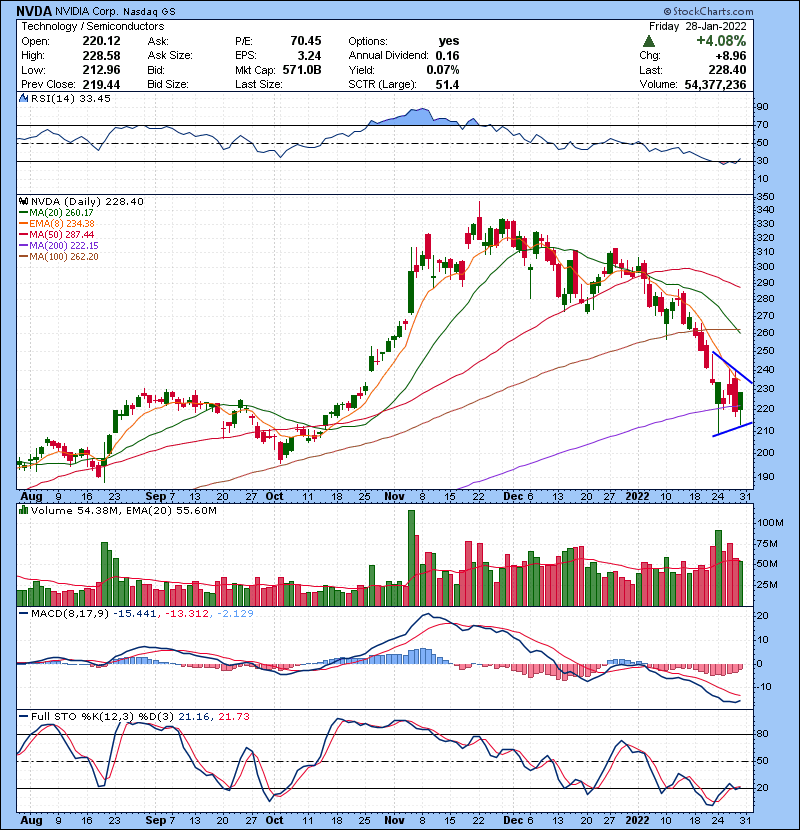
Task: Select the MA(50) 287.44 legend entry
Action: [57, 234]
